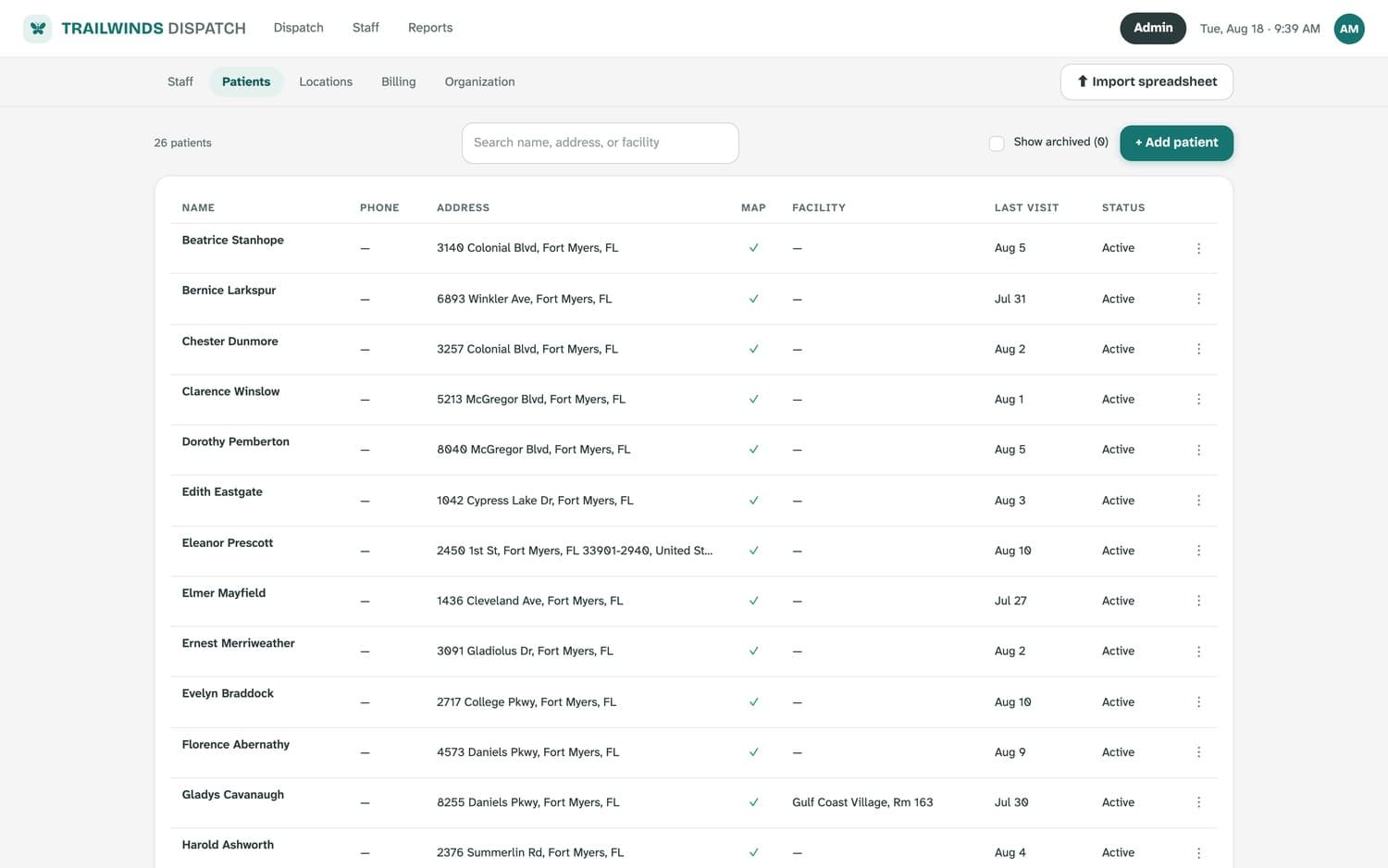
Task: Open row menu for Evelyn Braddock
Action: 1198,701
